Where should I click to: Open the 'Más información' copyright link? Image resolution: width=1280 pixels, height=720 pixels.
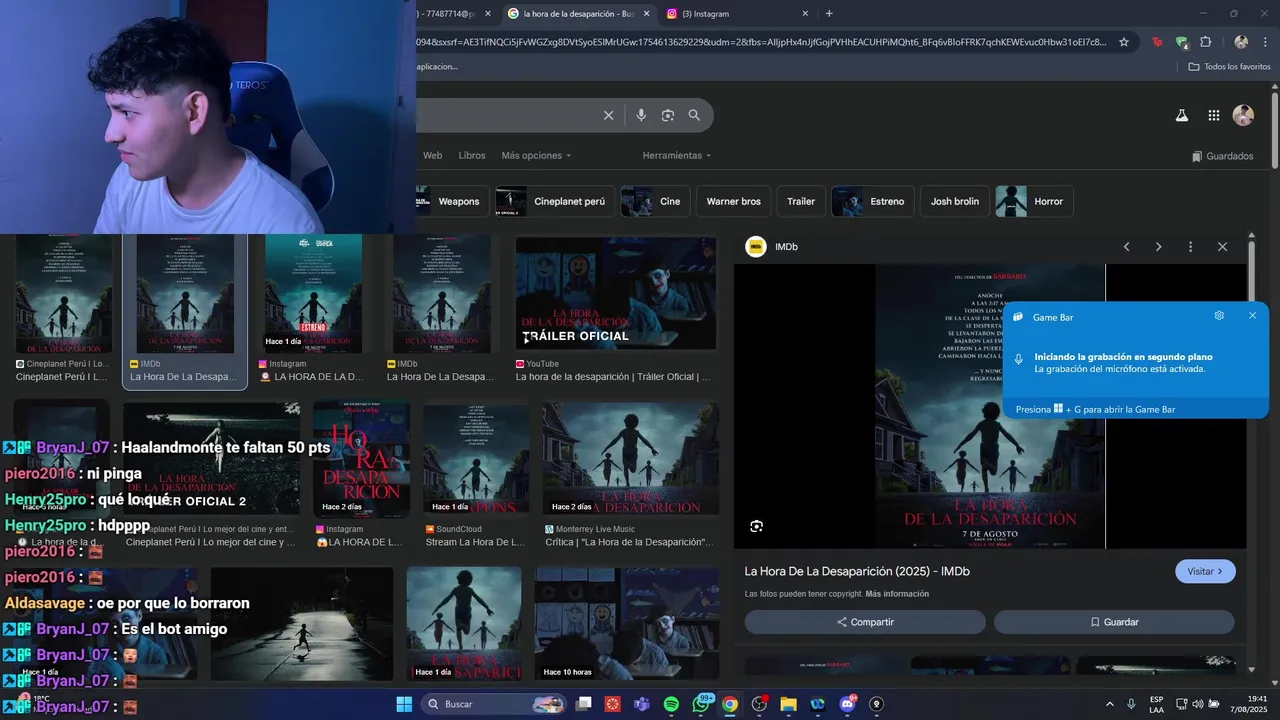click(897, 594)
